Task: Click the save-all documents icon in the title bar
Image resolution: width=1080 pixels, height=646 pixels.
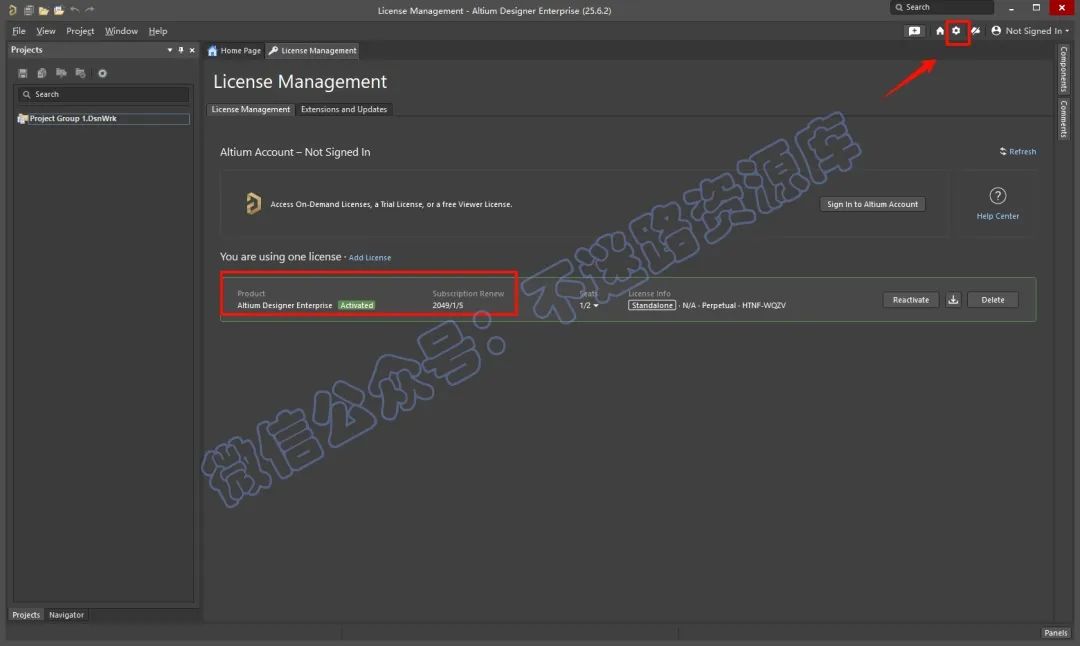Action: coord(28,10)
